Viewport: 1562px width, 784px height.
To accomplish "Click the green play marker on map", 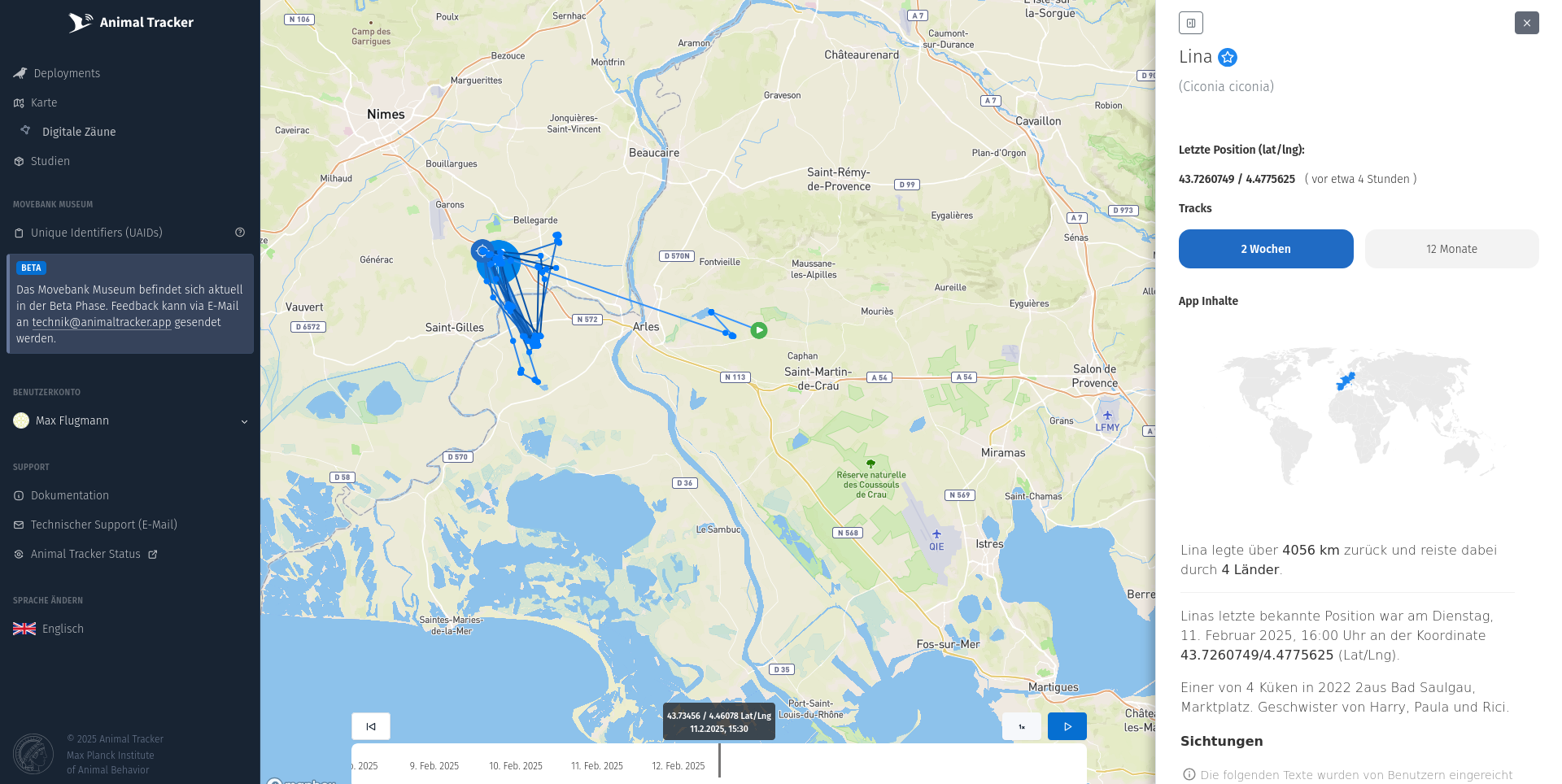I will coord(759,330).
